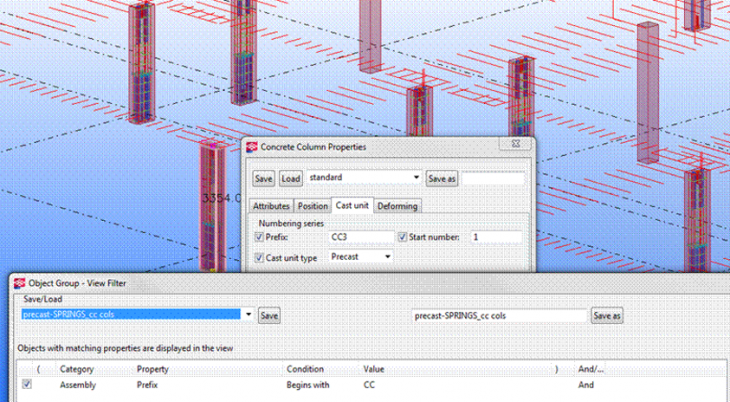Go to the Deforming tab

tap(397, 206)
